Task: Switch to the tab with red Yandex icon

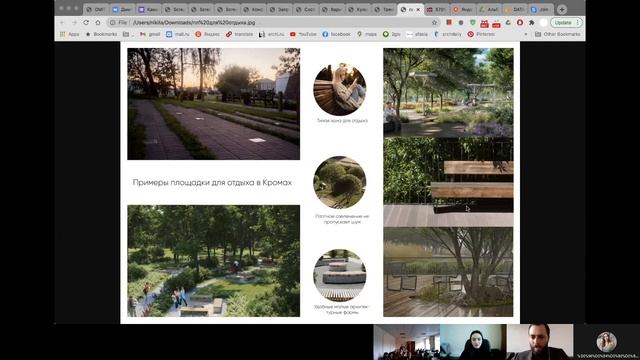Action: 462,9
